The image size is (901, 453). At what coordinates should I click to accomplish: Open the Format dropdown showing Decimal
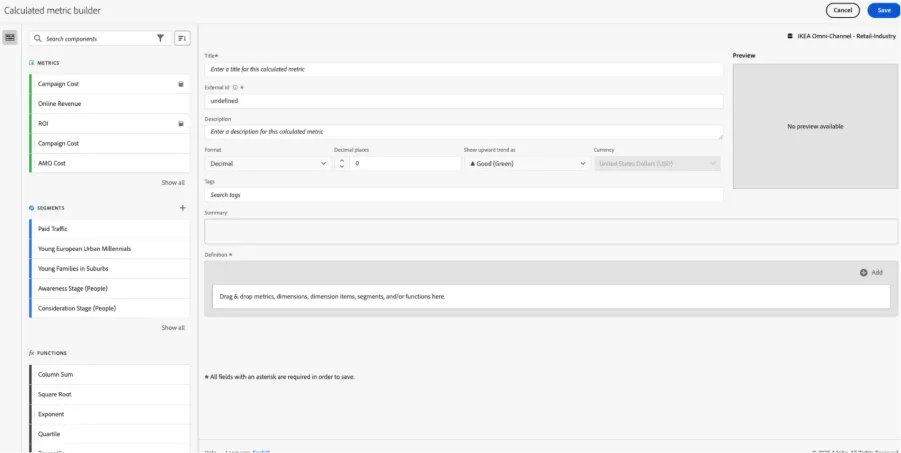268,164
